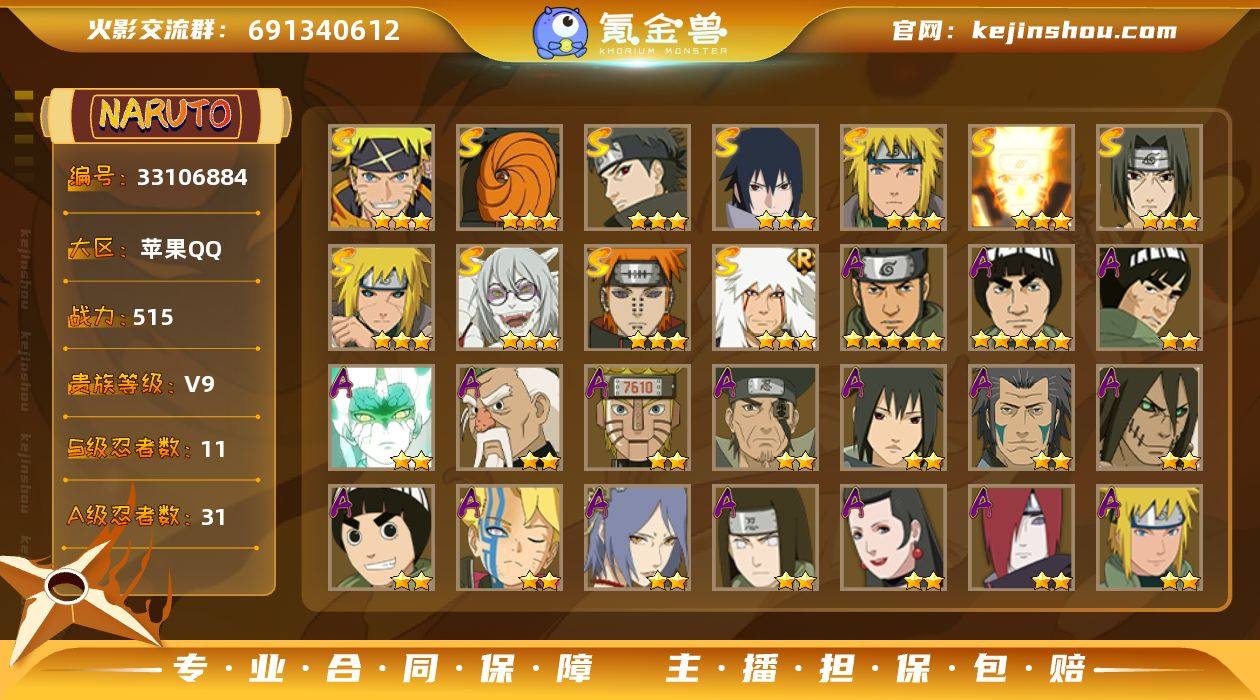This screenshot has height=700, width=1260.
Task: Select the orange spiral mask Tobi ninja card
Action: (x=510, y=178)
